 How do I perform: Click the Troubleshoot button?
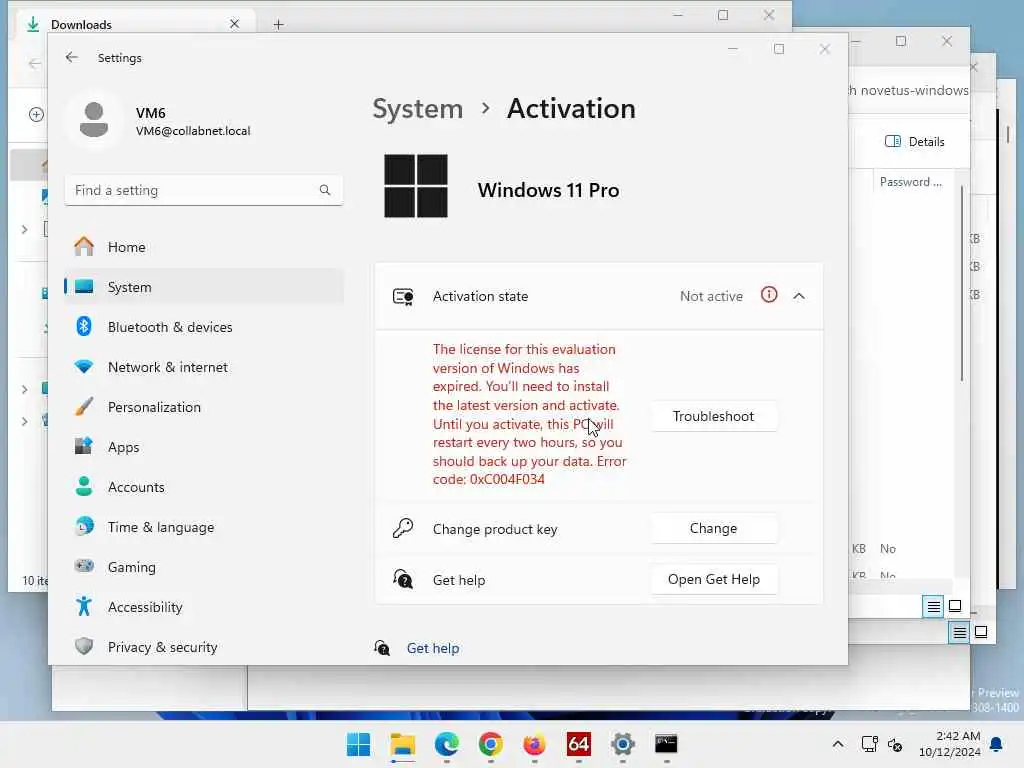714,416
